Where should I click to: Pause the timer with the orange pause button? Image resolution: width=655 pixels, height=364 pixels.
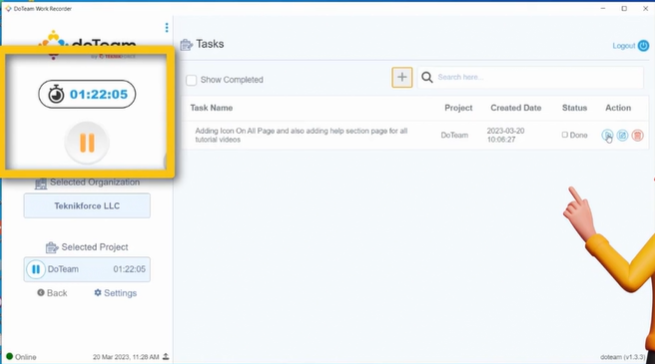coord(87,143)
